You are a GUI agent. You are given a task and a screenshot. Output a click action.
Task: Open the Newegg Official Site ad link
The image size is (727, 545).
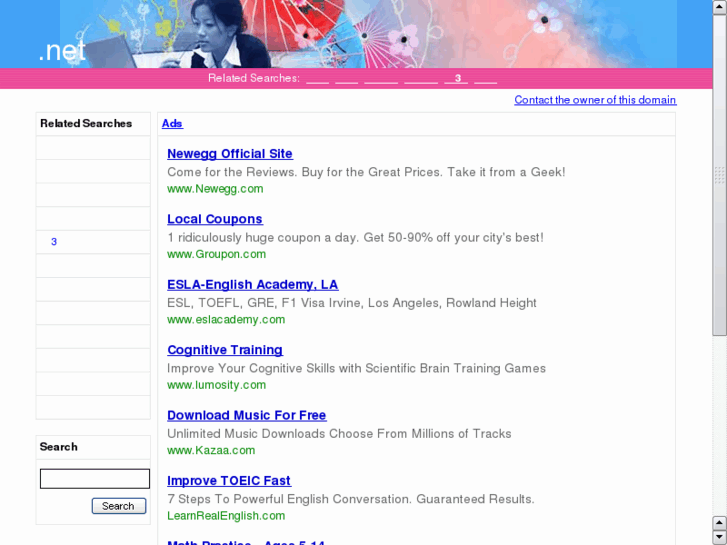pos(230,154)
